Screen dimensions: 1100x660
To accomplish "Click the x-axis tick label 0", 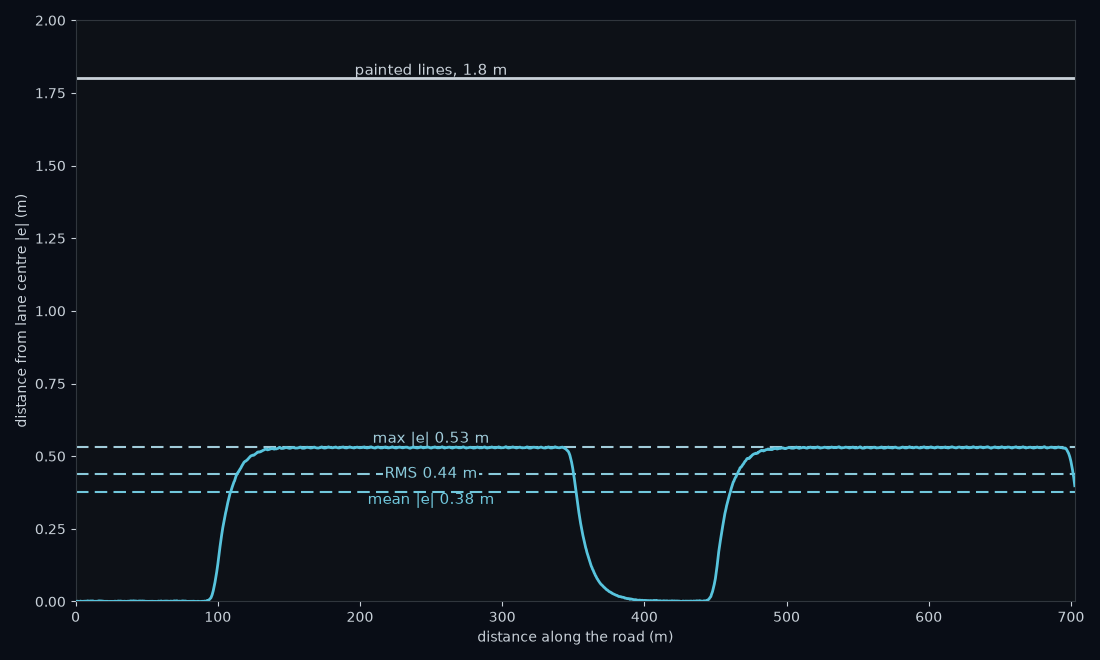I will [76, 617].
